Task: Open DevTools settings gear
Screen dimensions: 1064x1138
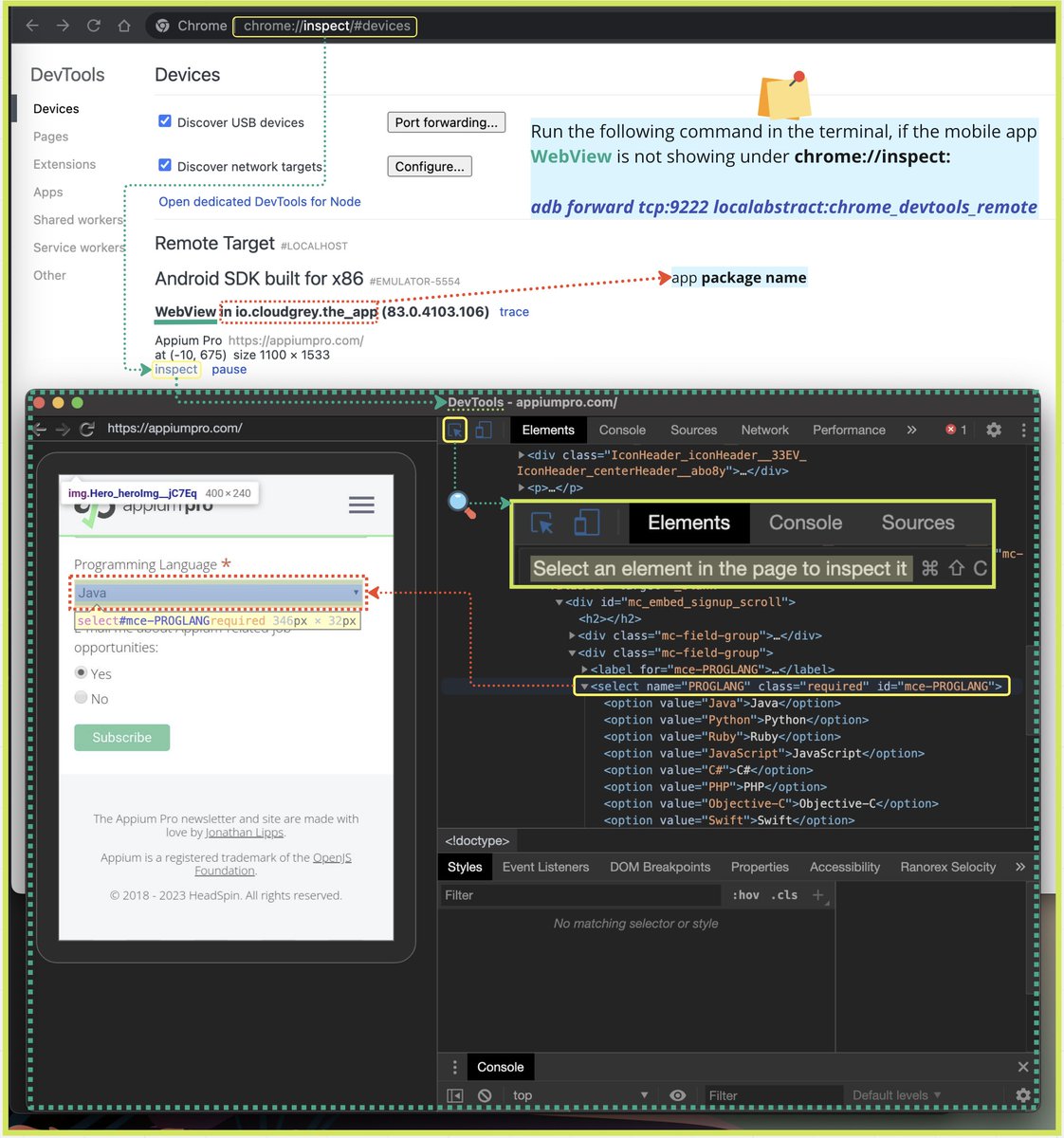Action: 994,431
